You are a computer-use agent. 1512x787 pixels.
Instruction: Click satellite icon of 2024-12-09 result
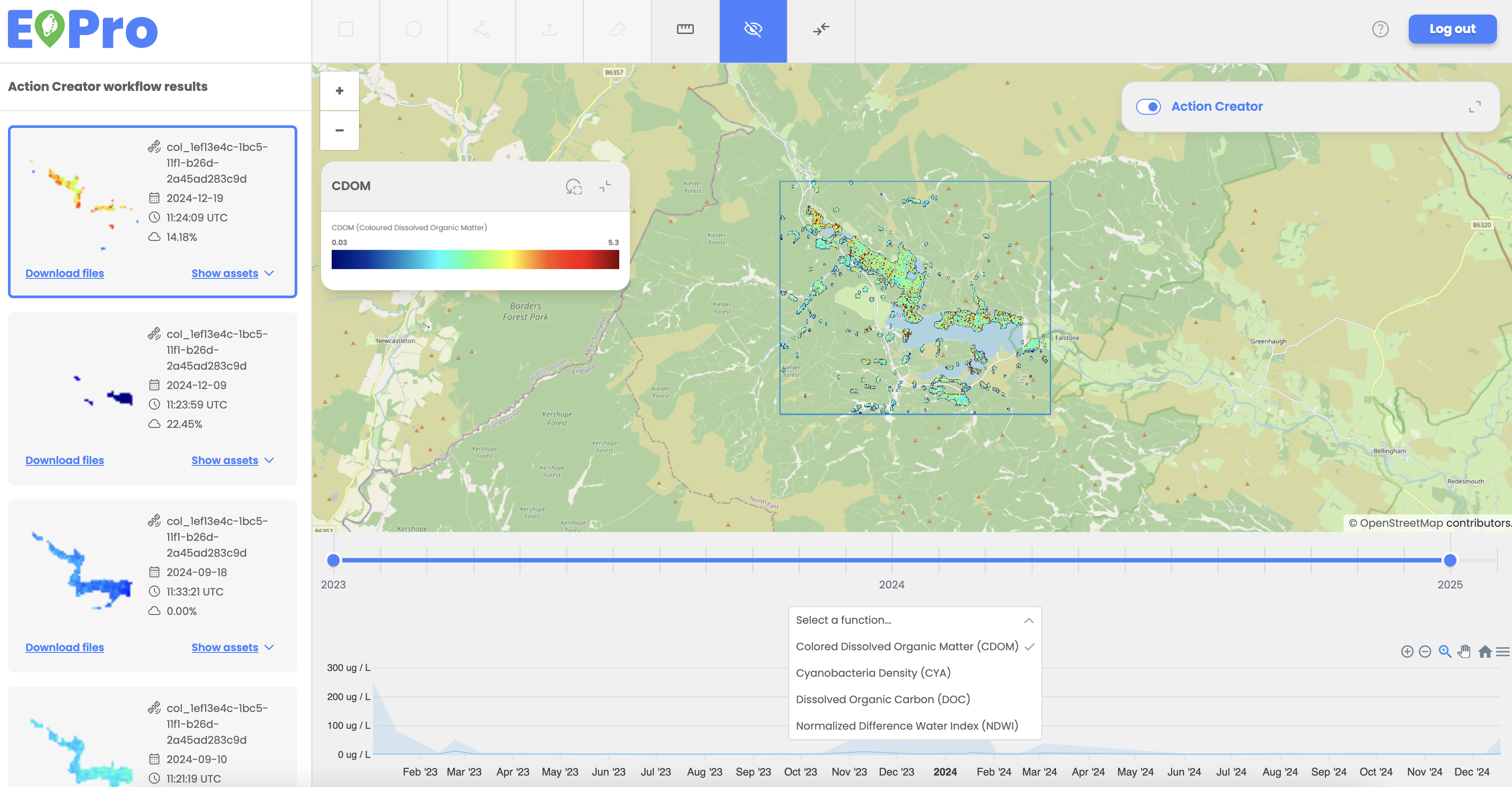point(154,334)
